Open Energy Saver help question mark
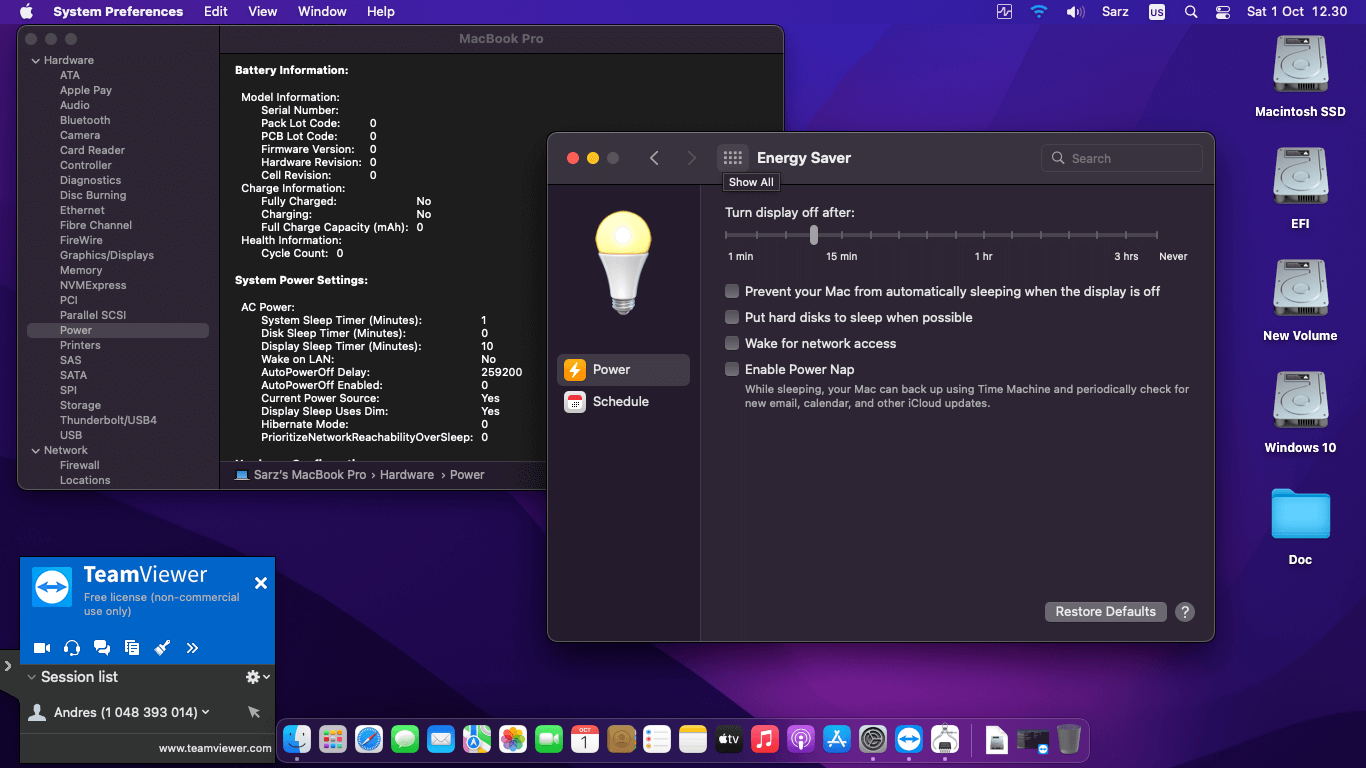1366x768 pixels. click(x=1185, y=612)
